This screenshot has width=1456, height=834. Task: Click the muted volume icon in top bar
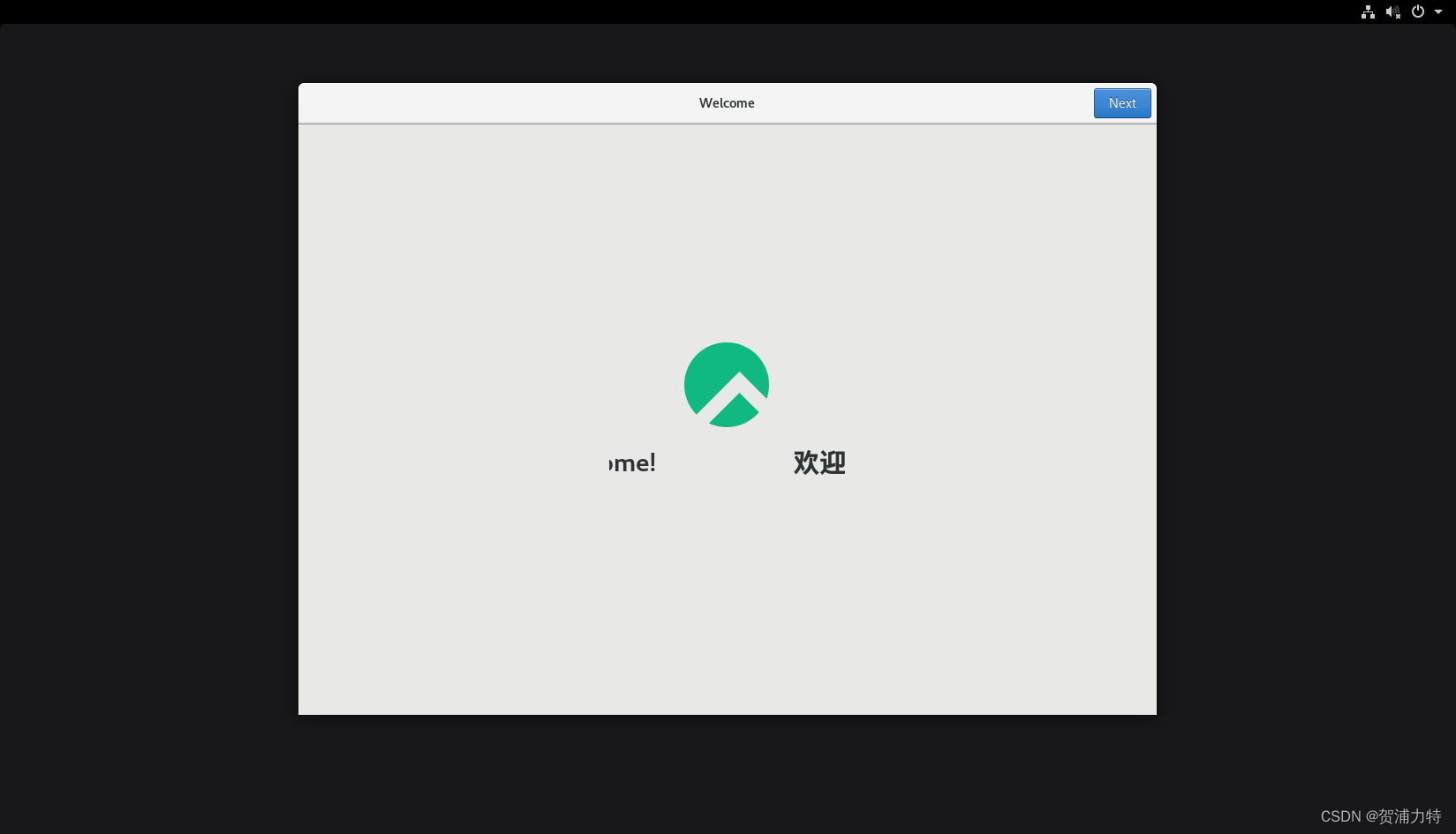click(x=1393, y=11)
